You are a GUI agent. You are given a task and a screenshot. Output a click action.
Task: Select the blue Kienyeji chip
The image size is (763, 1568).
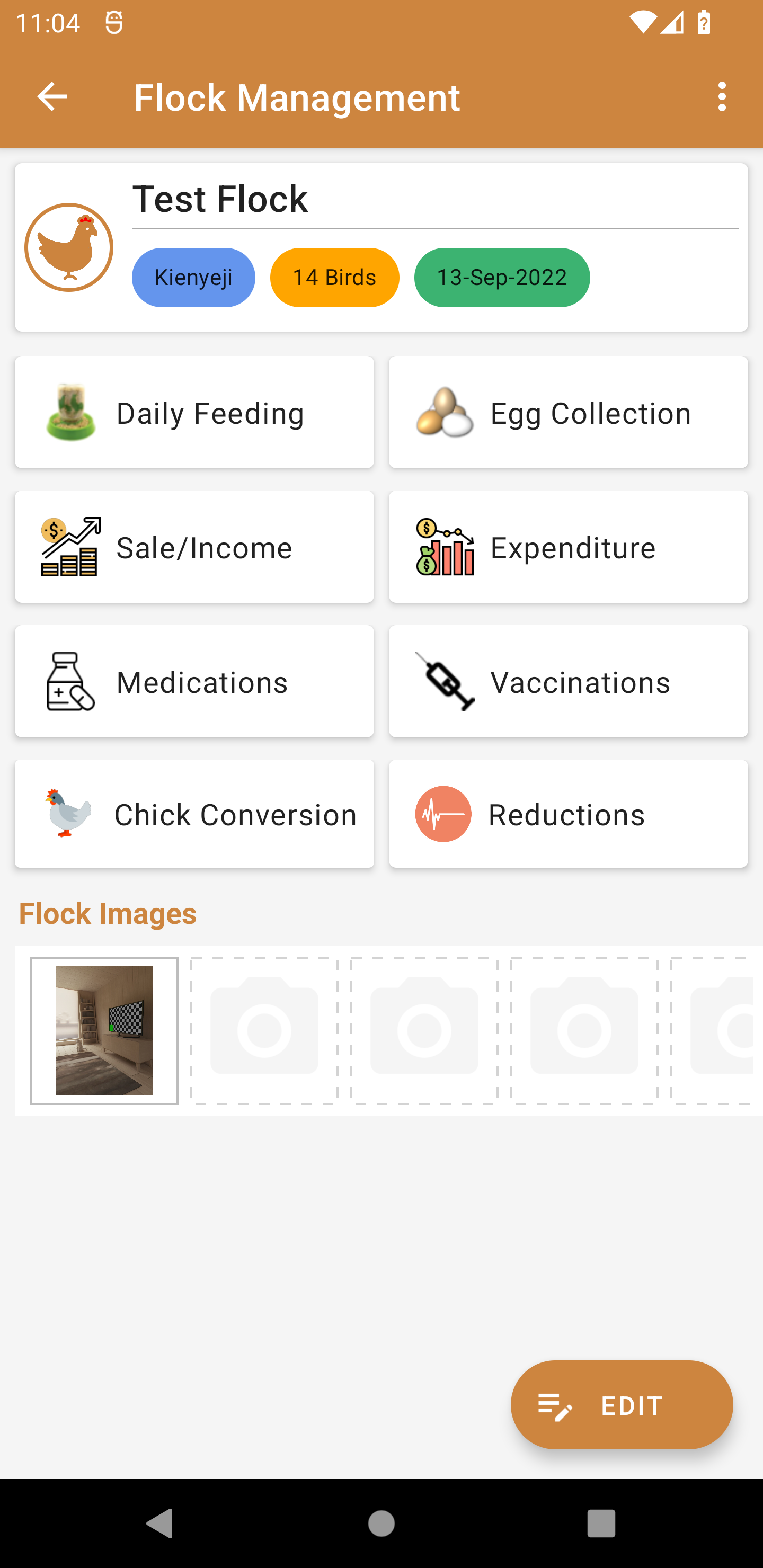193,278
